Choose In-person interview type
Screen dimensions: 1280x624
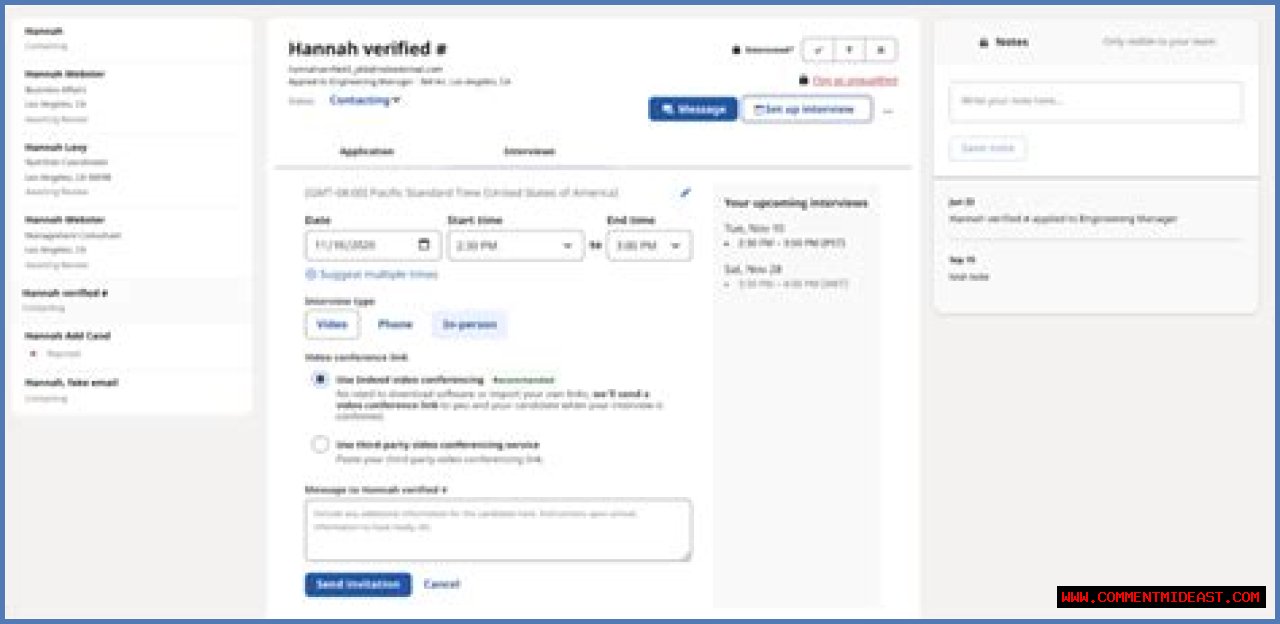point(469,324)
